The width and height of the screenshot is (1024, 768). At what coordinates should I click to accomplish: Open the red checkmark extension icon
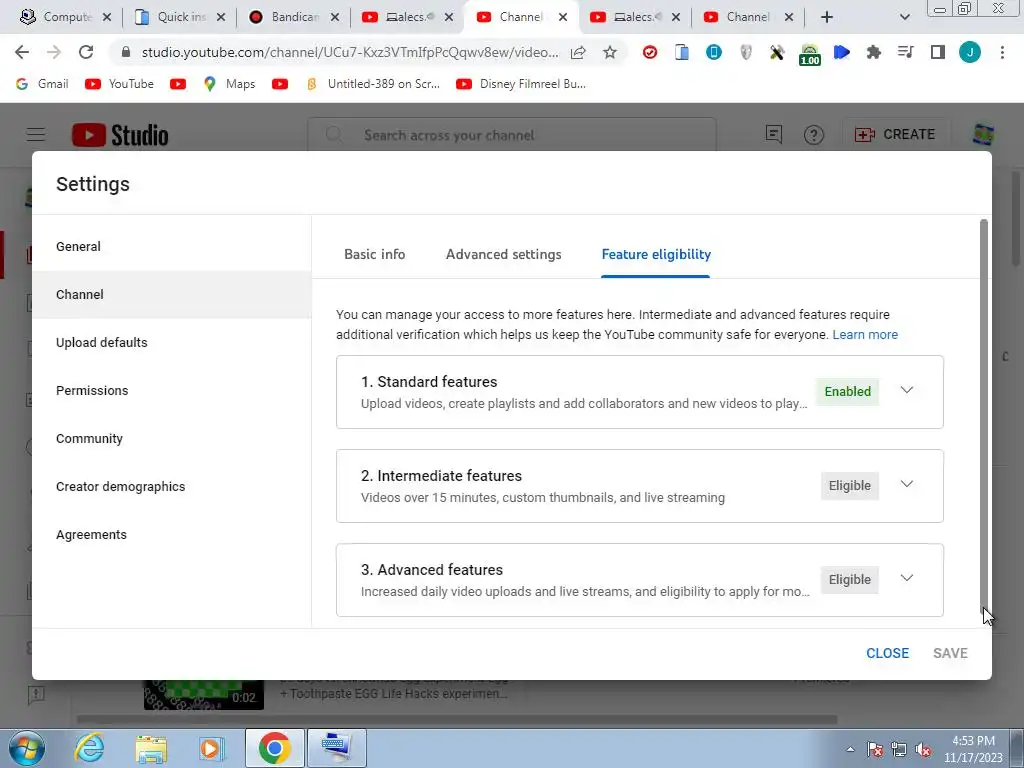(x=650, y=52)
